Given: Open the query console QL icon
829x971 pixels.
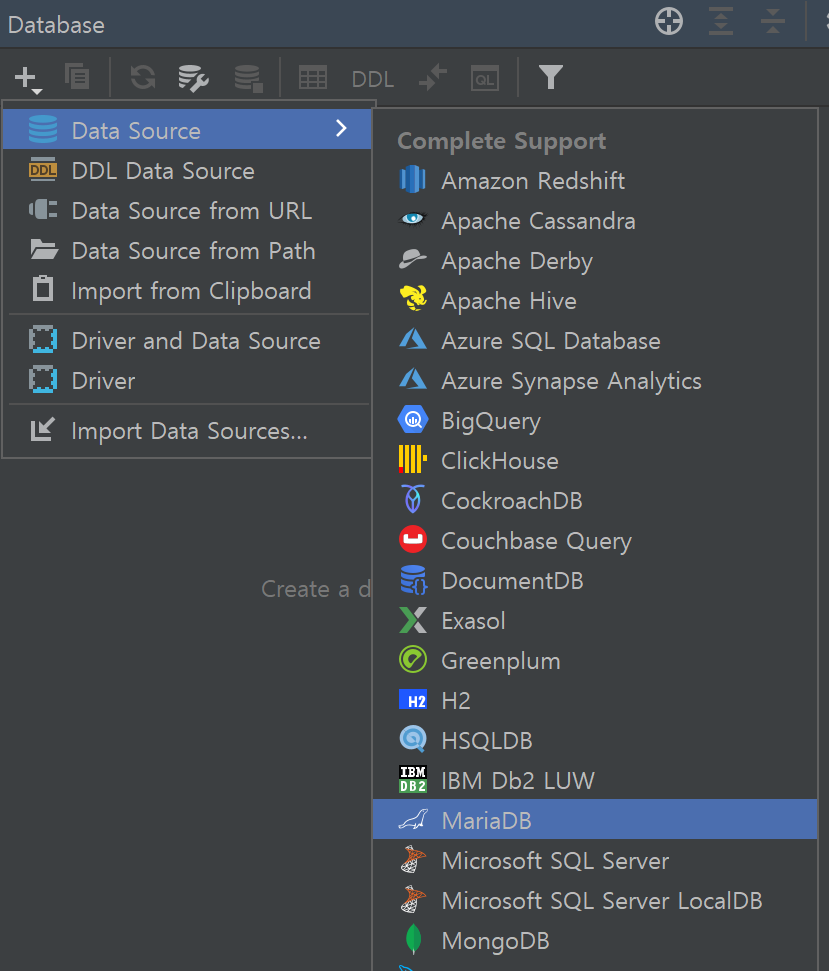Looking at the screenshot, I should [485, 79].
